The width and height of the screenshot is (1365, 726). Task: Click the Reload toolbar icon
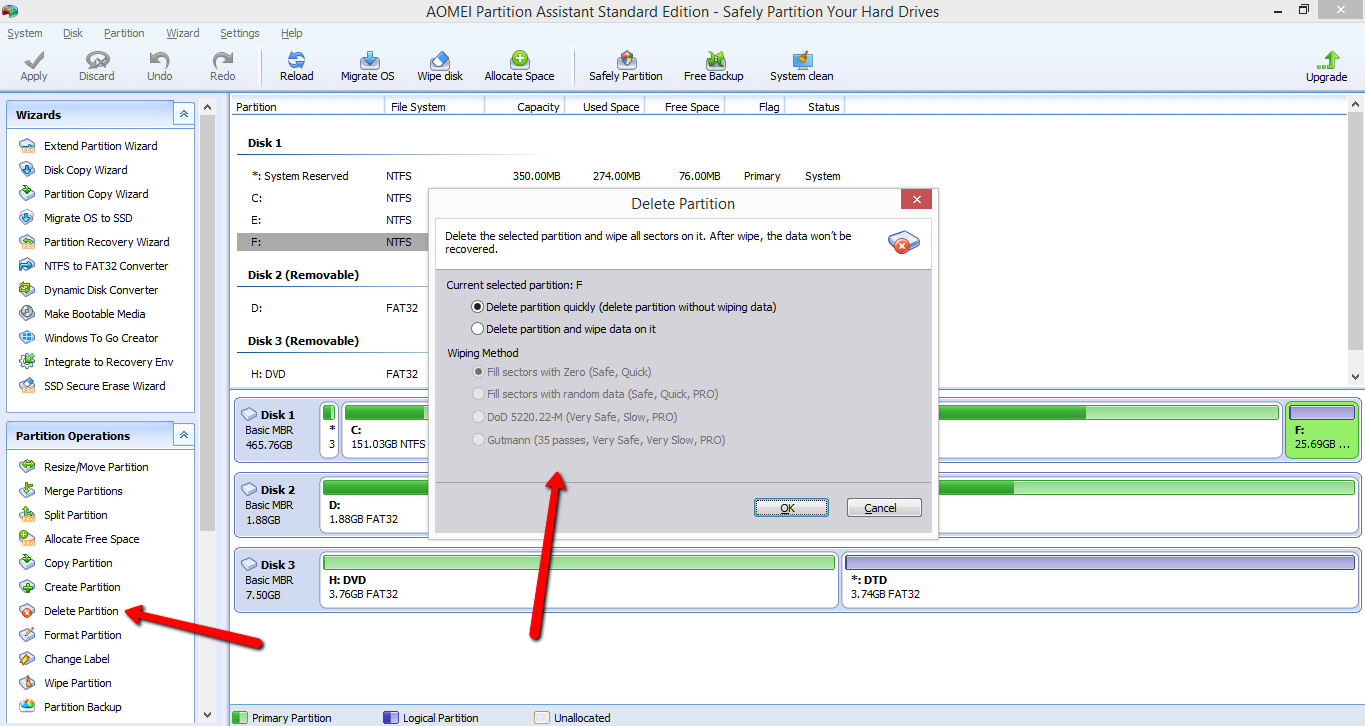click(297, 66)
